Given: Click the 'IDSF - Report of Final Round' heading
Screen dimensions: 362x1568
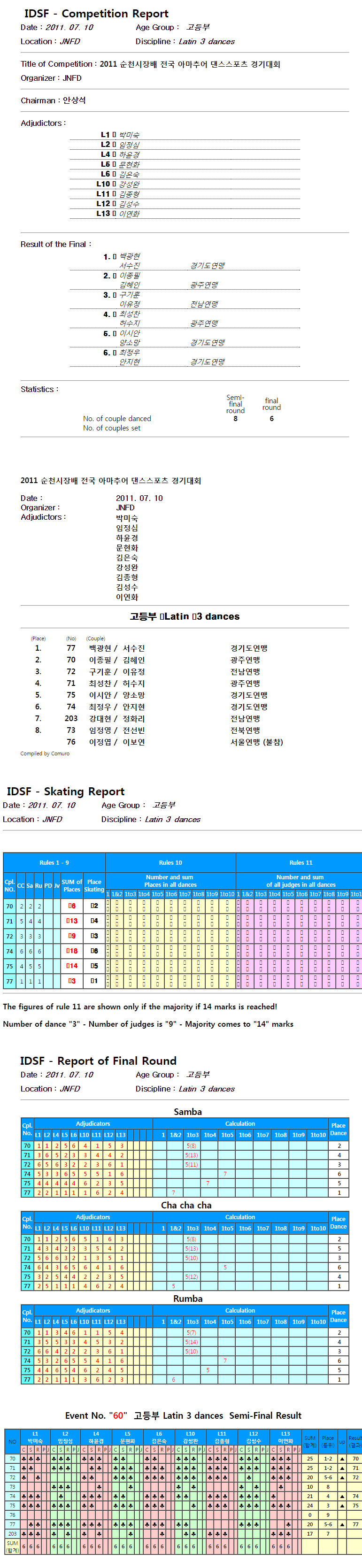Looking at the screenshot, I should (x=99, y=1061).
